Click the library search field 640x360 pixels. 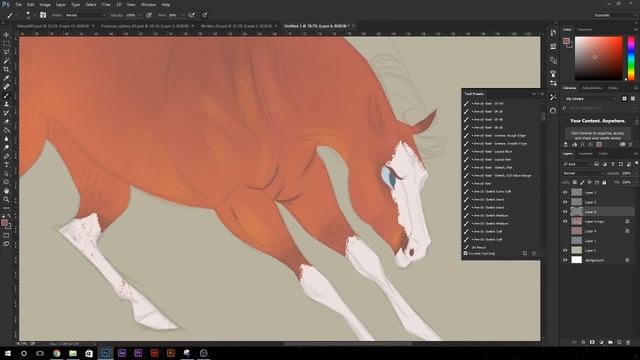(598, 108)
